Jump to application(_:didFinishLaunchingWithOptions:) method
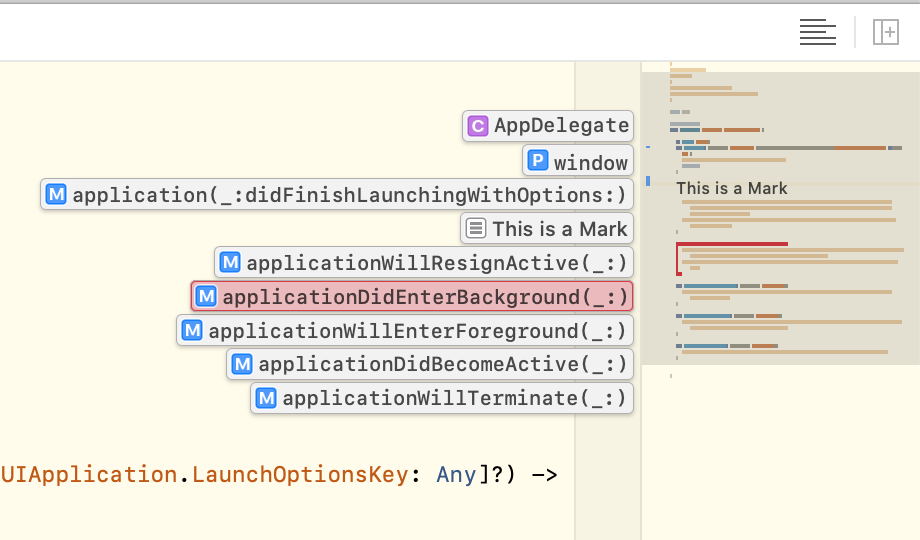The image size is (920, 540). tap(337, 195)
